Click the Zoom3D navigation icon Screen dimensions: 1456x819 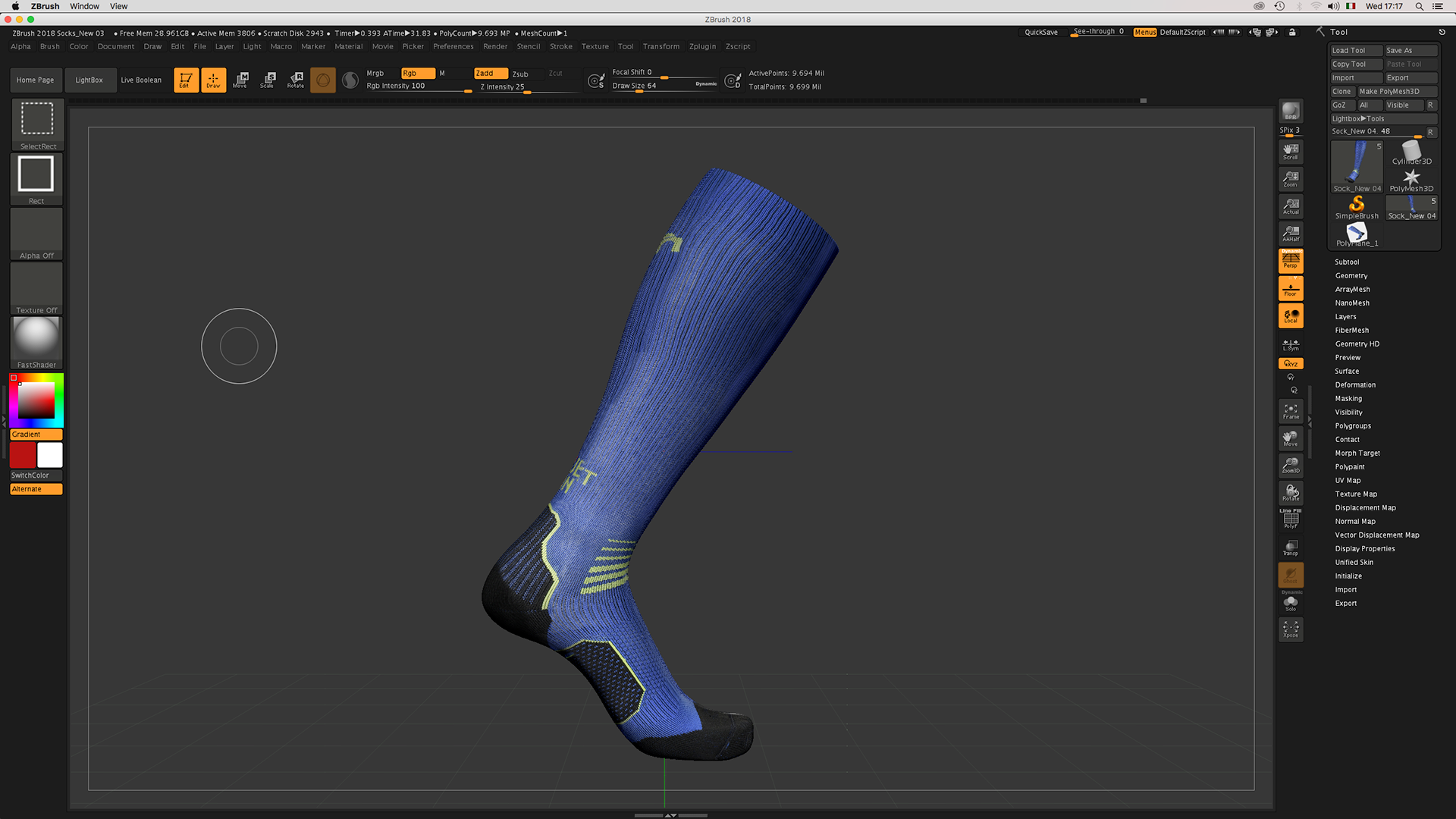tap(1290, 465)
